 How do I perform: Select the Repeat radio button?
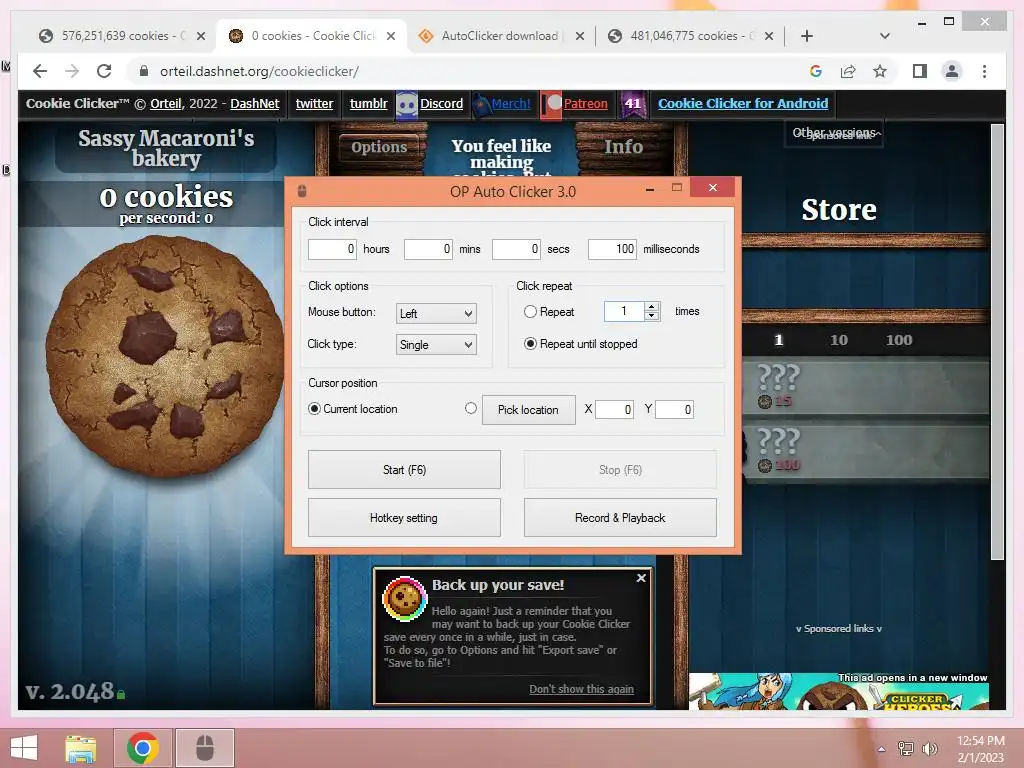[530, 312]
